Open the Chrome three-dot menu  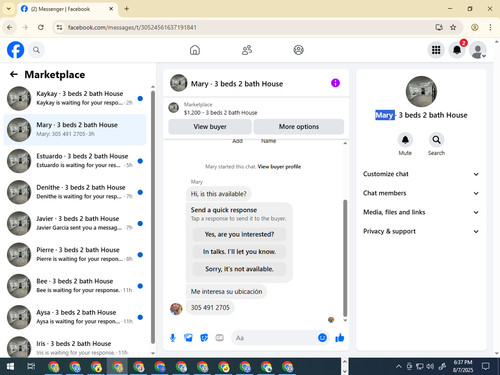click(490, 27)
